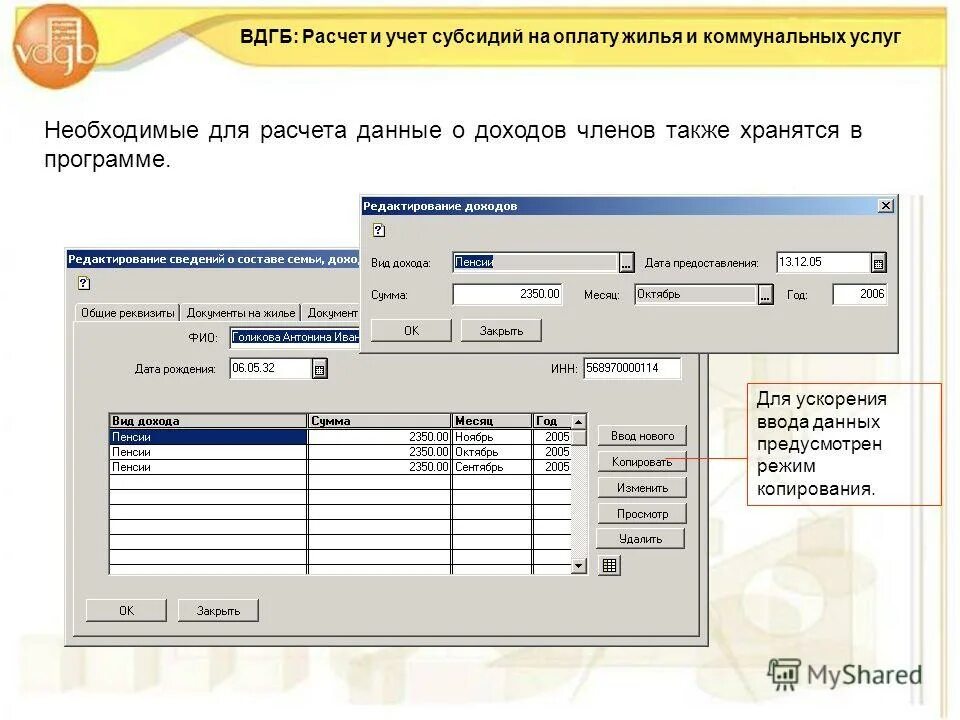This screenshot has height=720, width=960.
Task: Click ФИО field with Голикова Антонина
Action: 295,337
